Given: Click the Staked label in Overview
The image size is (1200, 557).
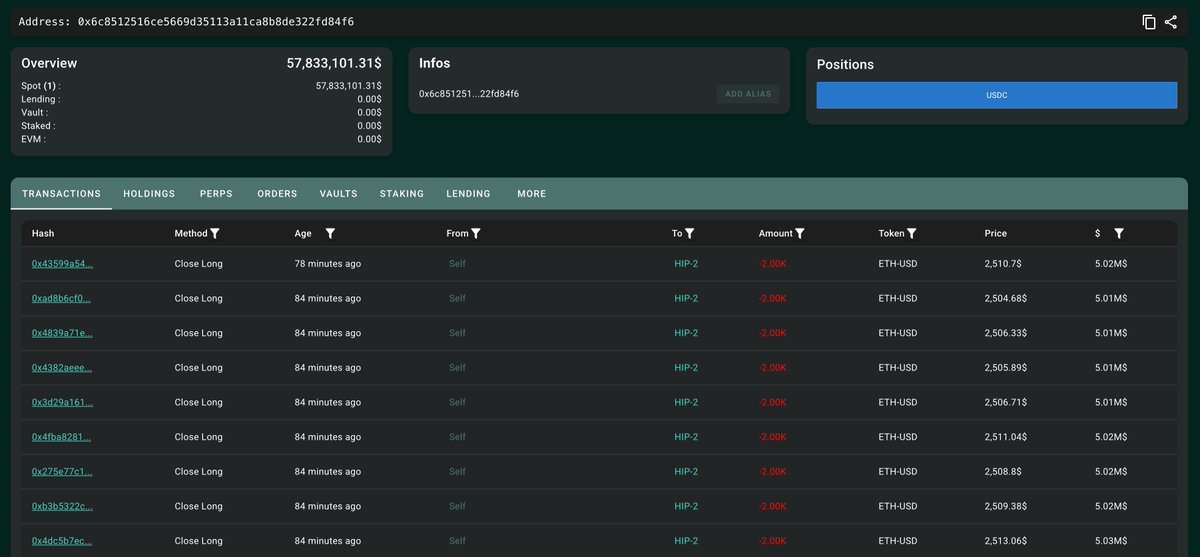Looking at the screenshot, I should [38, 126].
